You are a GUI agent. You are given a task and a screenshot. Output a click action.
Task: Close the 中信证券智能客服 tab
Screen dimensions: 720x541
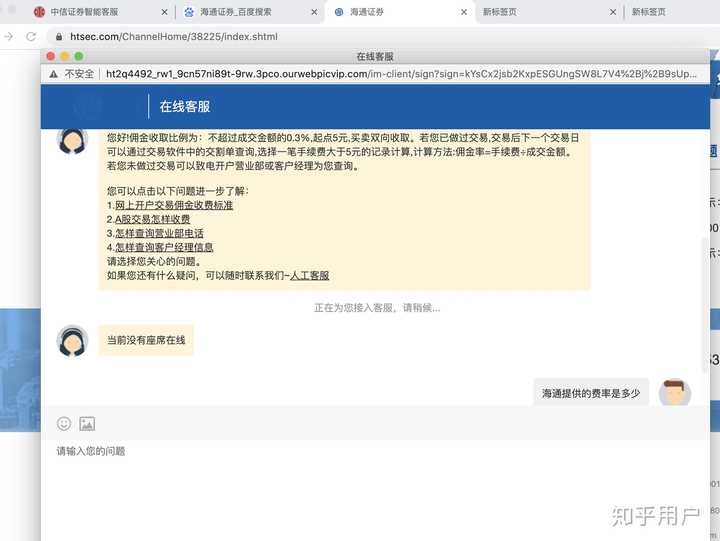(164, 12)
